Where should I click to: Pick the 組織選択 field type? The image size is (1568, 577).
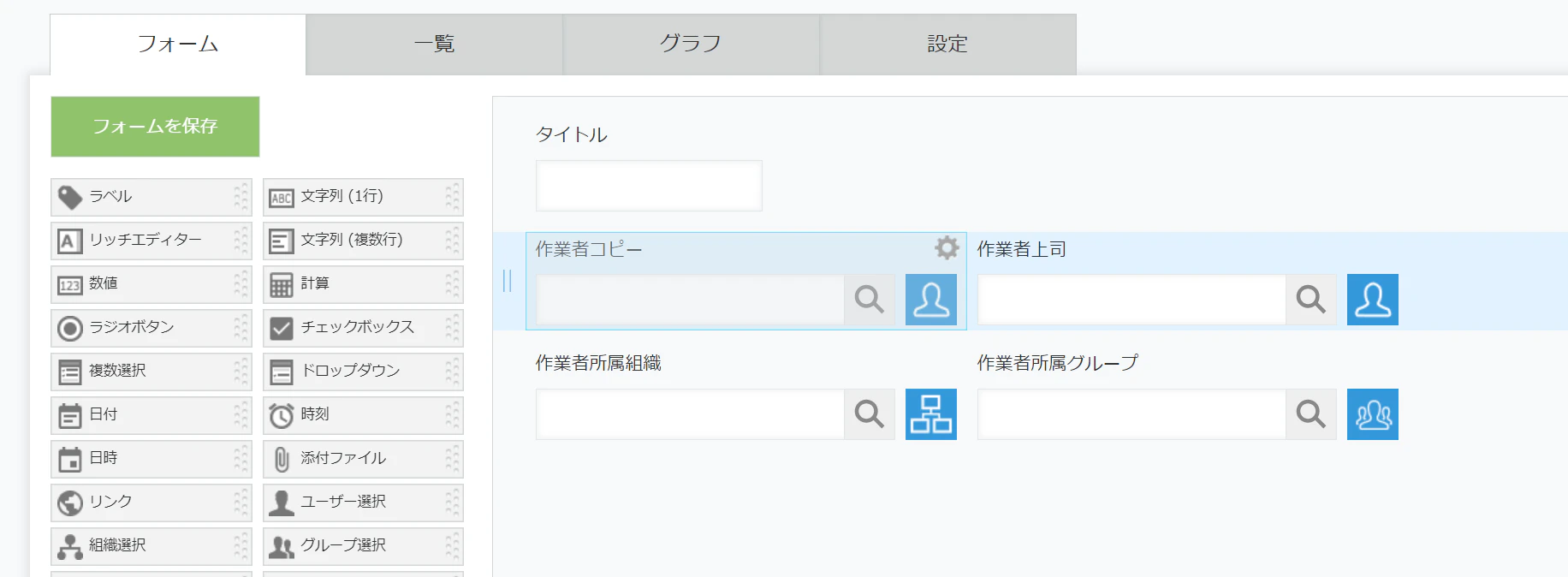(151, 546)
